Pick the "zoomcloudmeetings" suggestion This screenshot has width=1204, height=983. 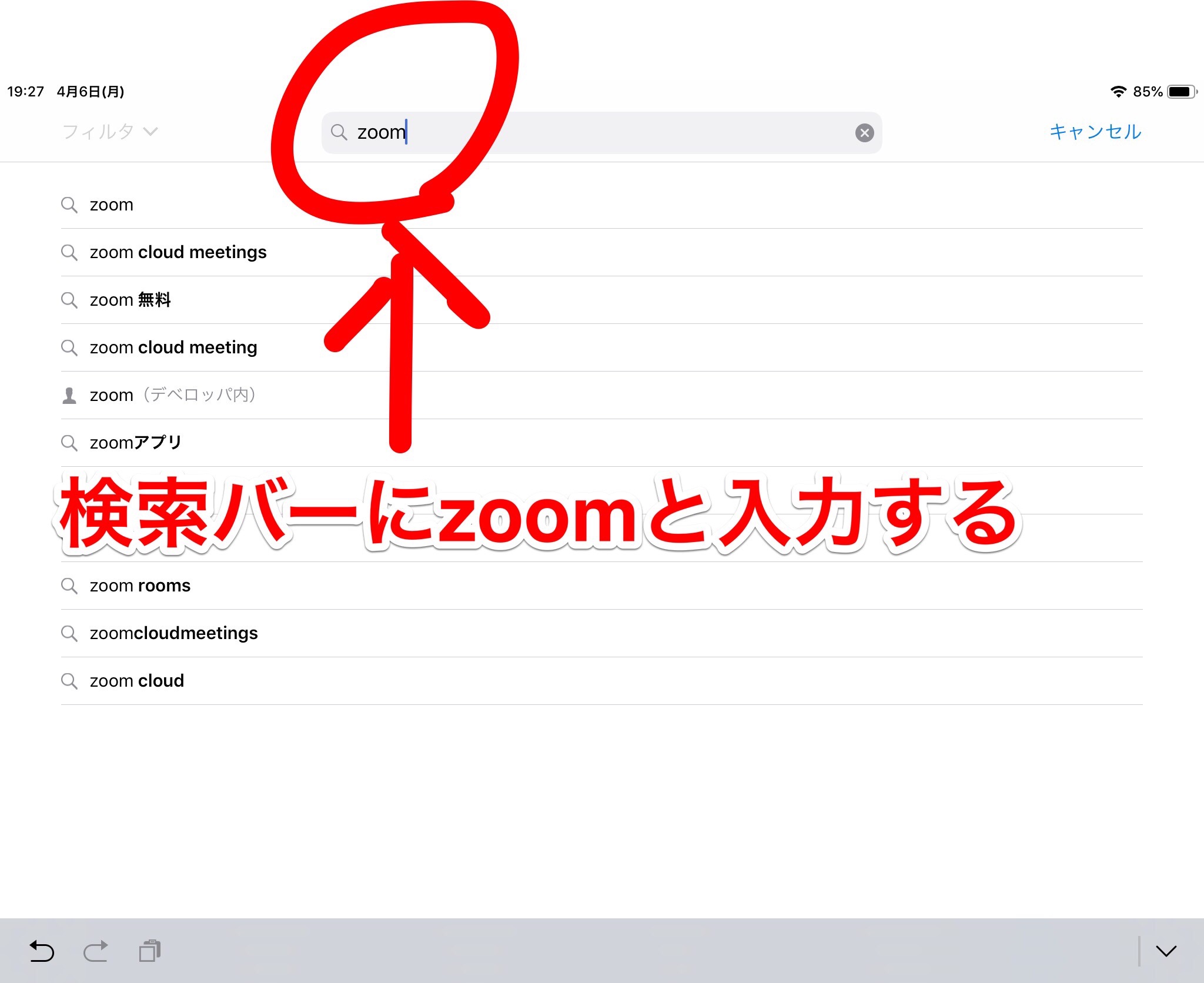point(601,633)
